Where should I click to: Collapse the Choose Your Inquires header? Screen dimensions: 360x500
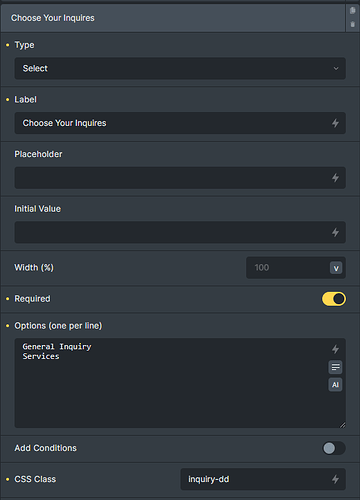(173, 18)
